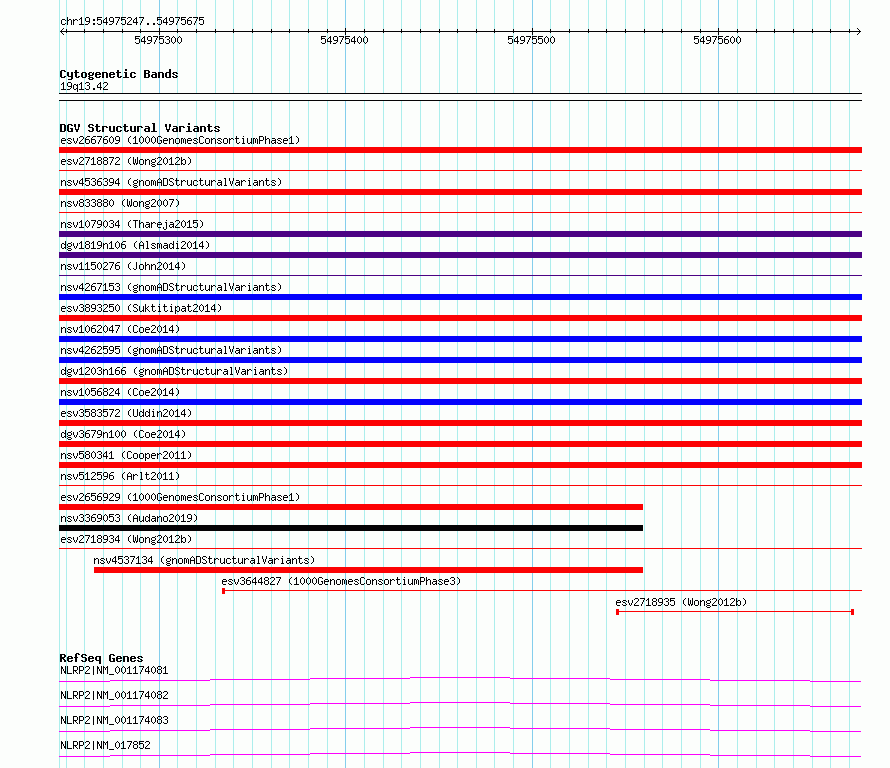This screenshot has height=768, width=890.
Task: Open variant nsv4537134 (gnomADStructuralVariants)
Action: 204,560
